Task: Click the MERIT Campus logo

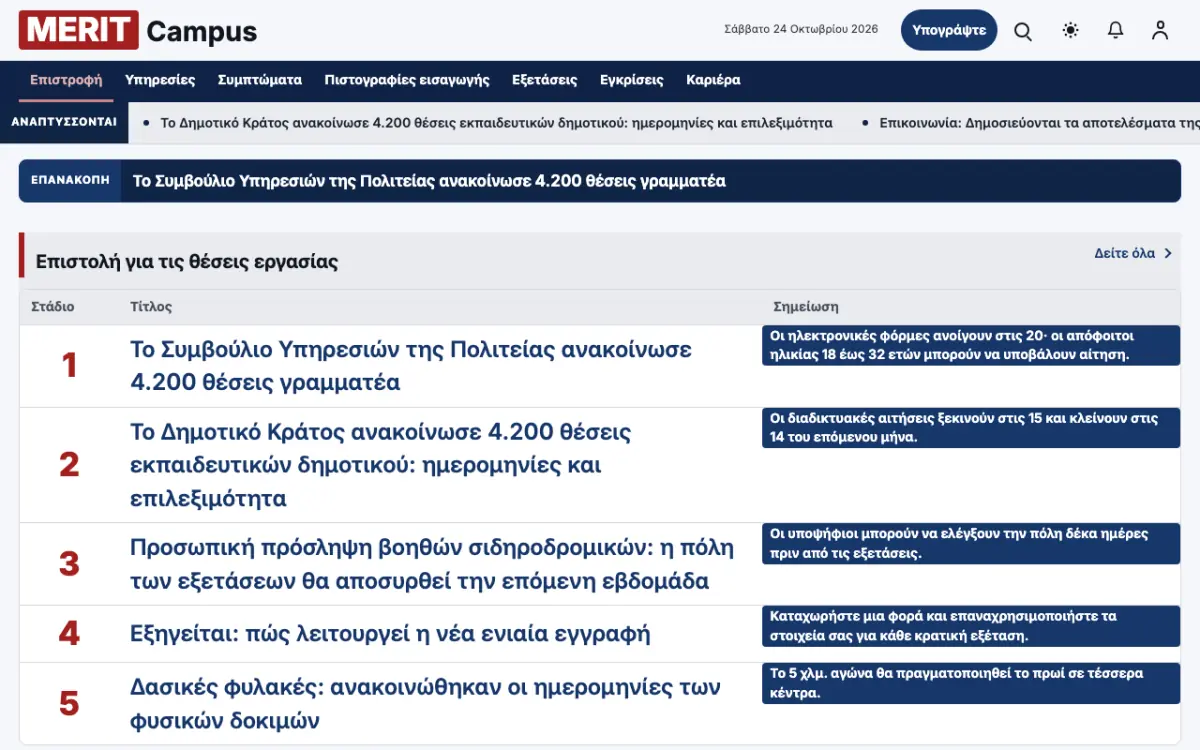Action: point(138,31)
